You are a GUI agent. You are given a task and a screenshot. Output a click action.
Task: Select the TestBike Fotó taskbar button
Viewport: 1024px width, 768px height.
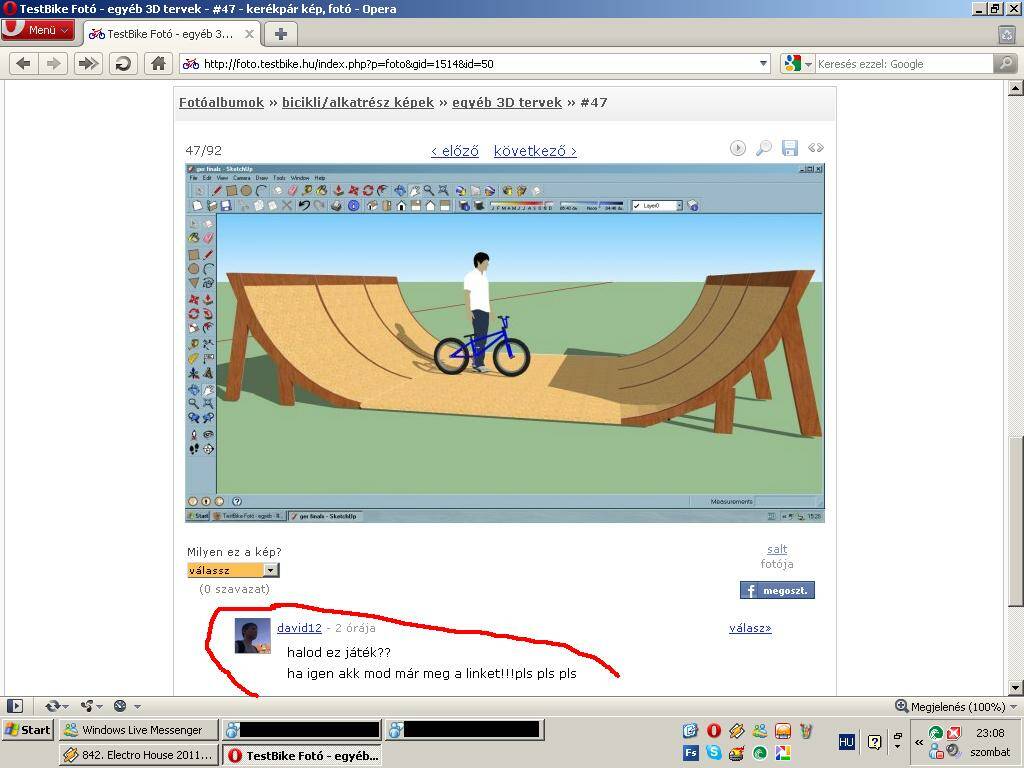click(302, 755)
